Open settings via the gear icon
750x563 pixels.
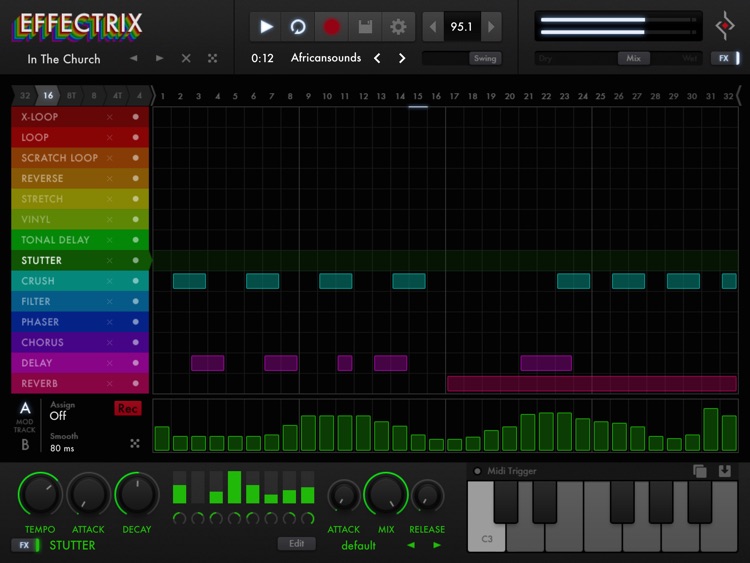pyautogui.click(x=398, y=27)
